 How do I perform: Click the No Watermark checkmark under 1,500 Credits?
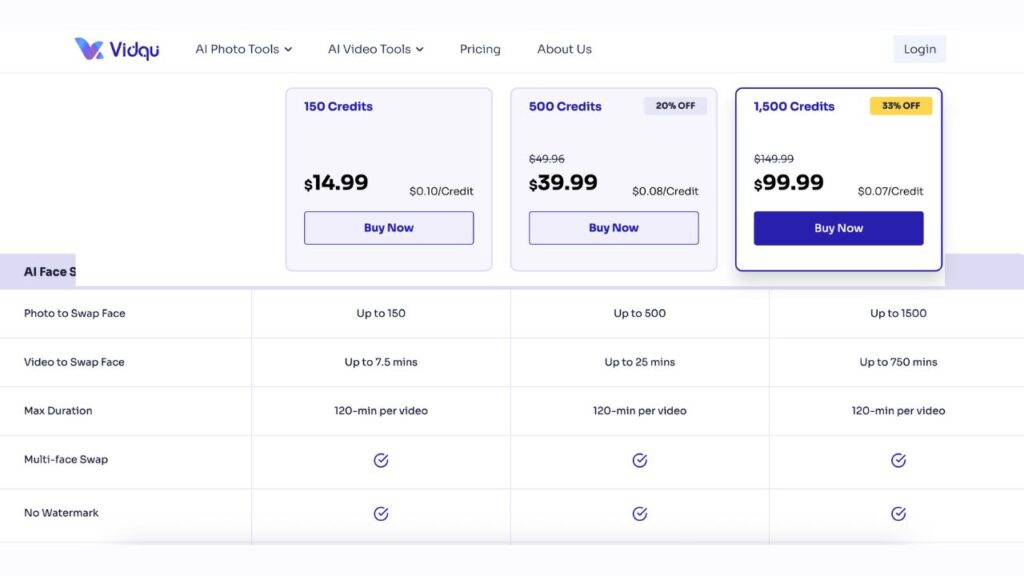pos(897,512)
